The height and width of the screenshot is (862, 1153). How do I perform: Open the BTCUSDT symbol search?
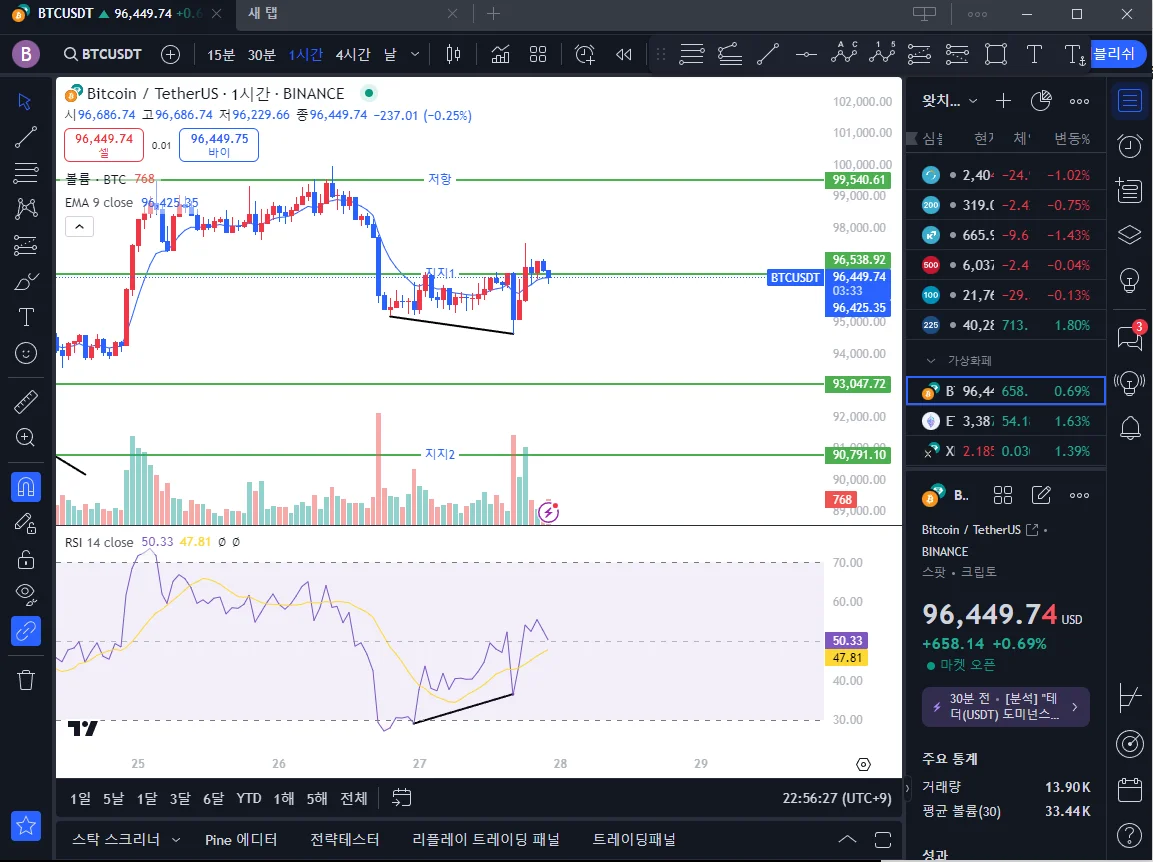tap(102, 54)
